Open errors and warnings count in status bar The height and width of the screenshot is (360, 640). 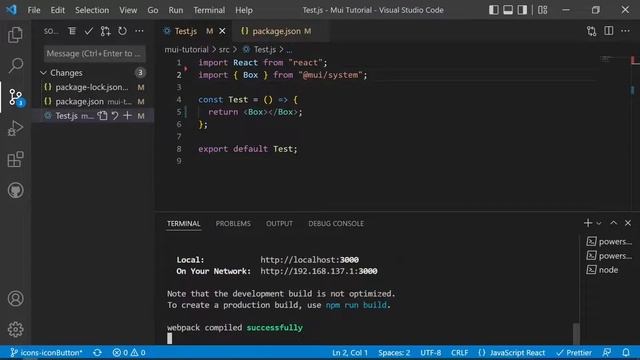129,353
